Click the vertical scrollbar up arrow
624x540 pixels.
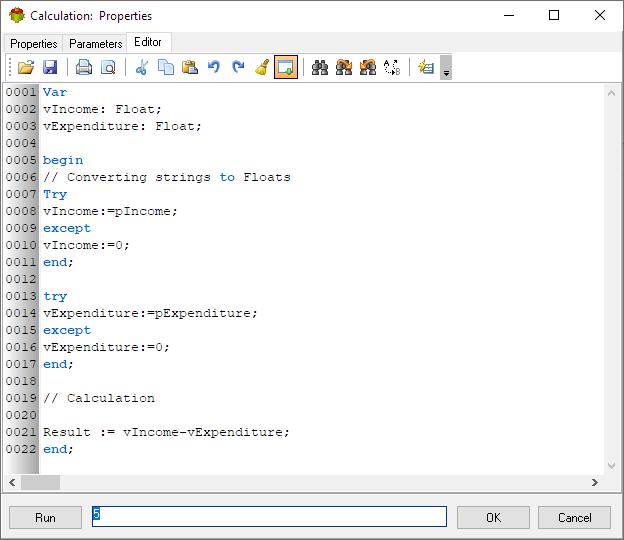(612, 94)
